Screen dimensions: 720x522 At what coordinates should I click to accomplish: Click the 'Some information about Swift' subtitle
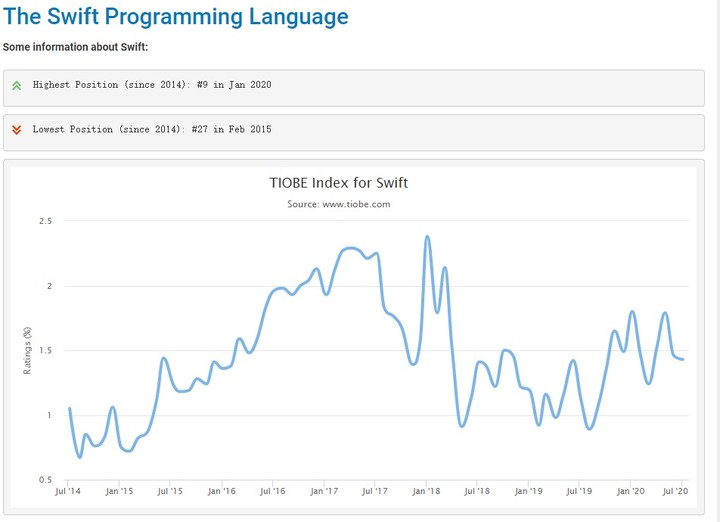[76, 47]
